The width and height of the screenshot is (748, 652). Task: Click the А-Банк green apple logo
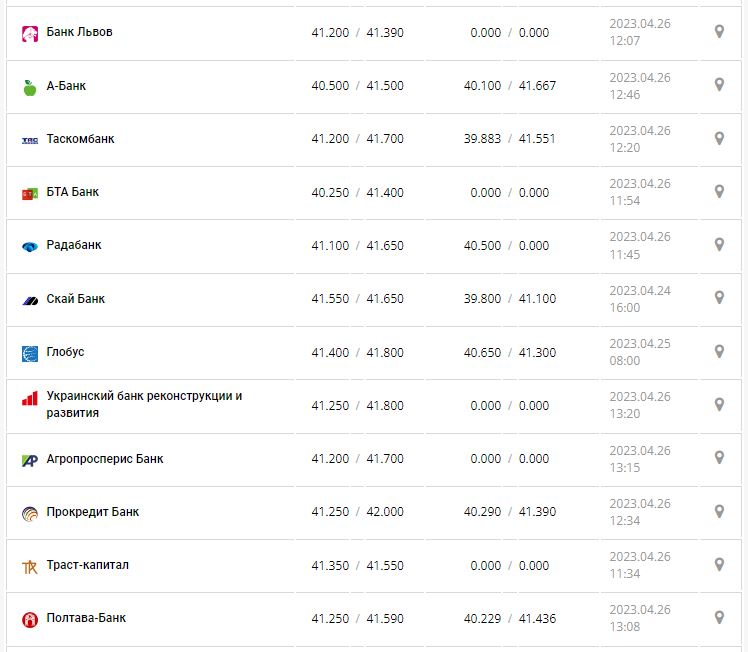[30, 87]
